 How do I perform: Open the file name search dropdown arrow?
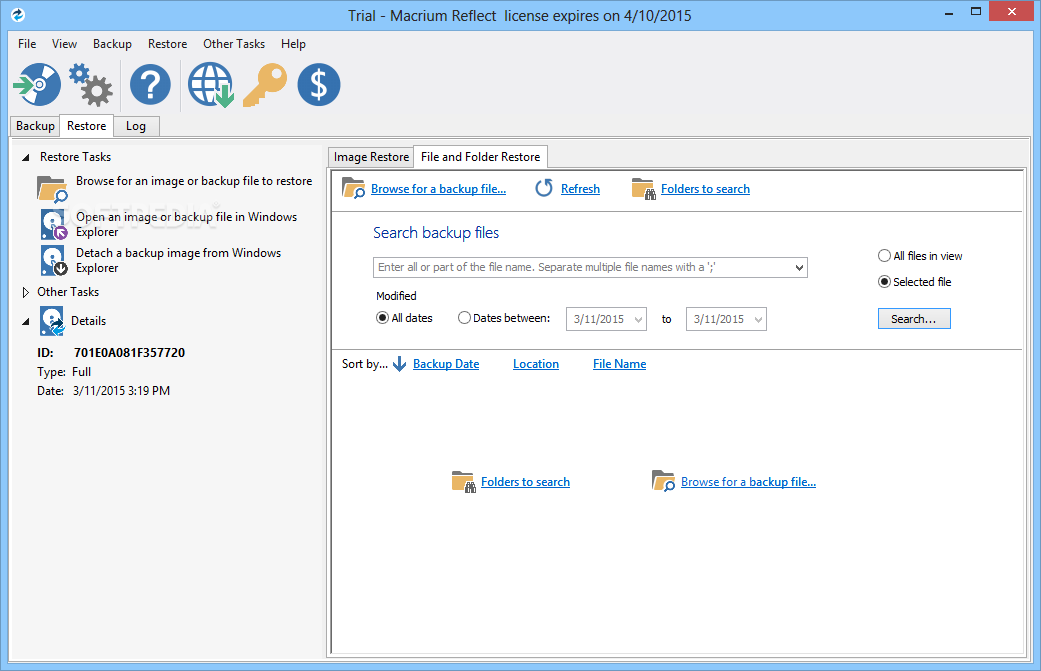[x=799, y=267]
